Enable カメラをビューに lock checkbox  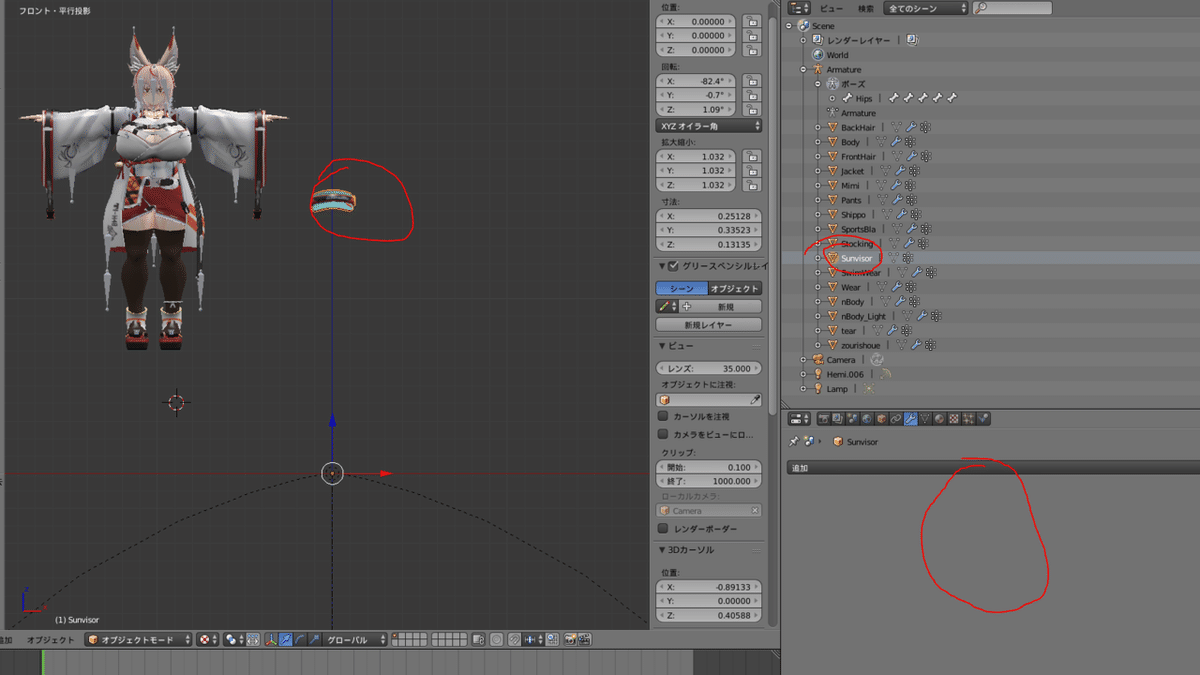click(x=663, y=435)
